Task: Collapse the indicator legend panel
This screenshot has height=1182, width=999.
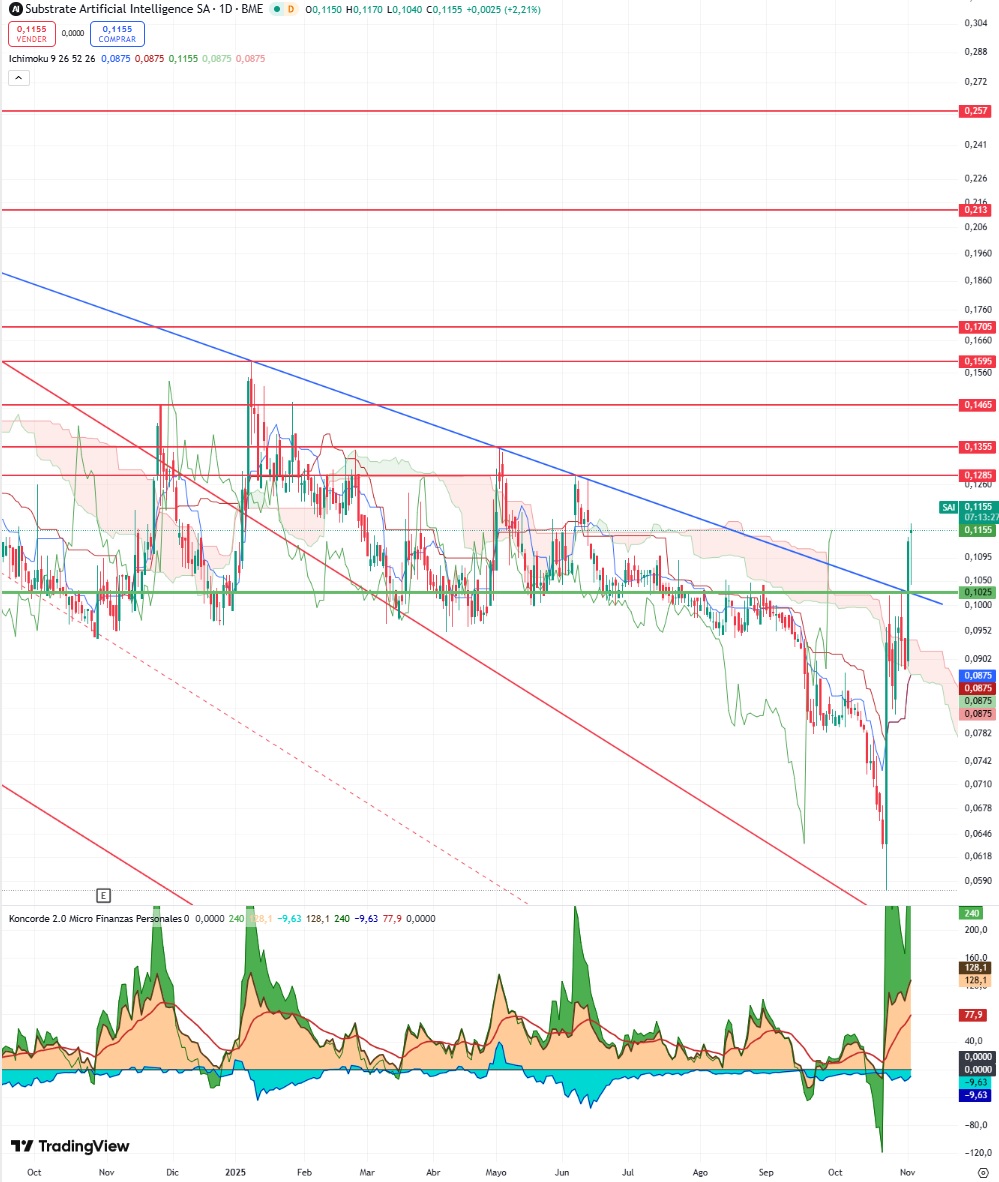Action: [x=18, y=78]
